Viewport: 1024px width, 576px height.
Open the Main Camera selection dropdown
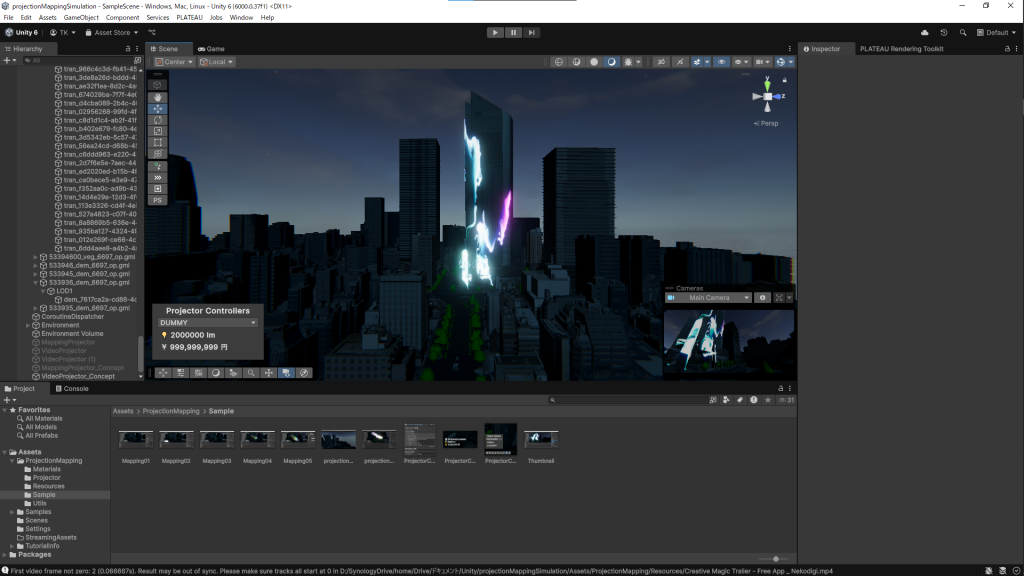pos(709,298)
